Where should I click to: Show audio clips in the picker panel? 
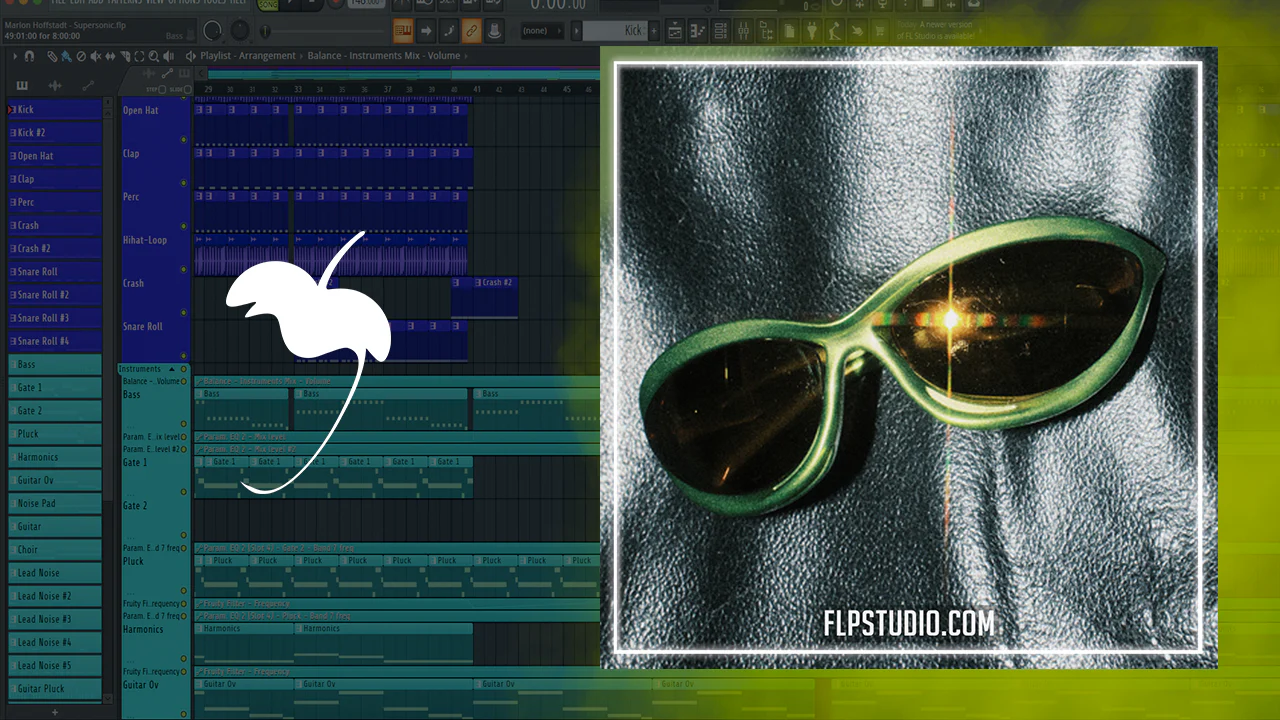pyautogui.click(x=55, y=86)
